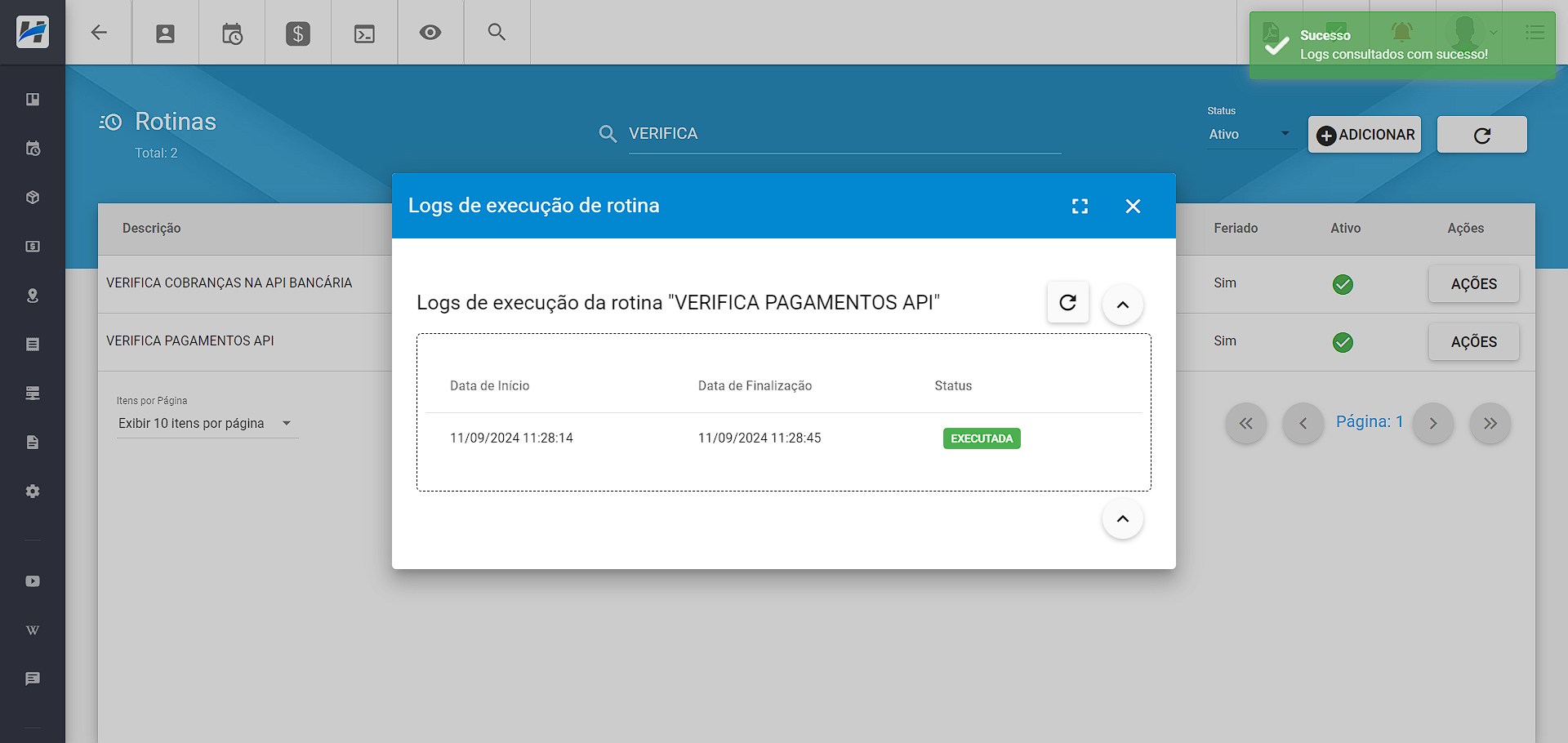Go to the first page with double-left arrows

point(1246,423)
